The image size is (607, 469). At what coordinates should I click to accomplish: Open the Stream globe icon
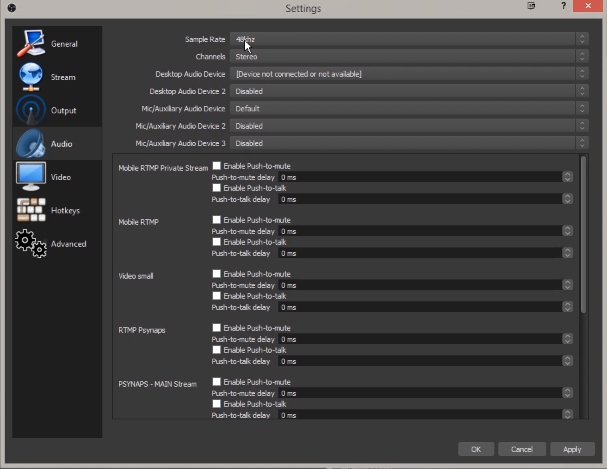coord(31,77)
